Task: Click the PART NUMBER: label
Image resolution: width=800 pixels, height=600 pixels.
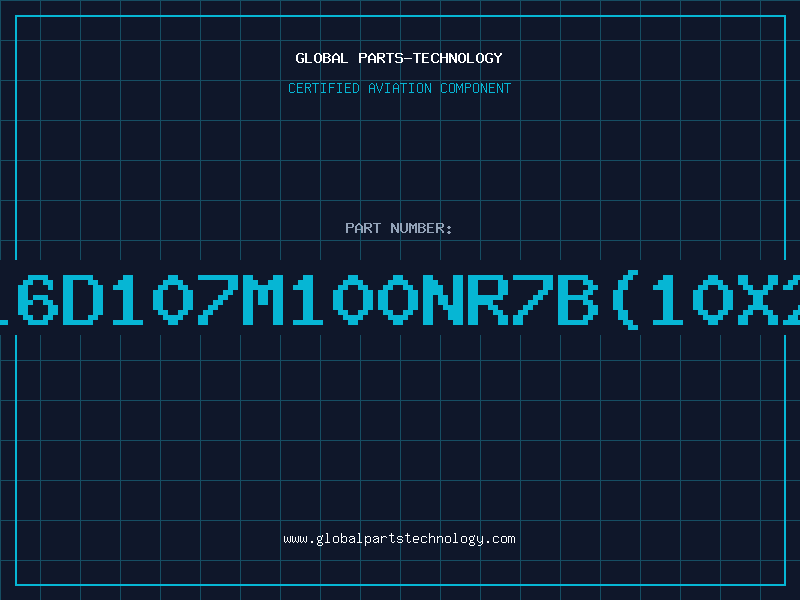Action: 399,228
